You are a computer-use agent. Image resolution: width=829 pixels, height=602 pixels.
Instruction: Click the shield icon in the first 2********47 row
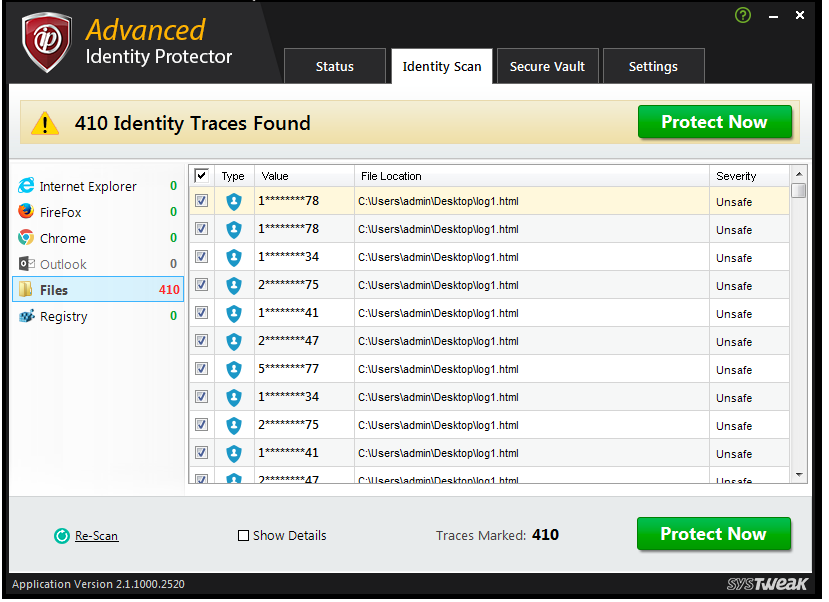click(x=234, y=341)
